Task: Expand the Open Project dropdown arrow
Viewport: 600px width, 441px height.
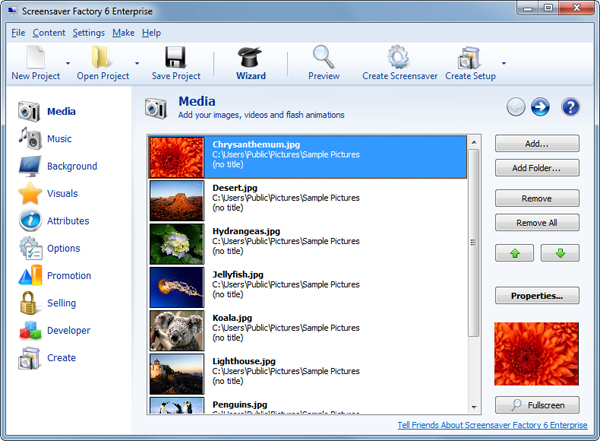Action: click(137, 64)
